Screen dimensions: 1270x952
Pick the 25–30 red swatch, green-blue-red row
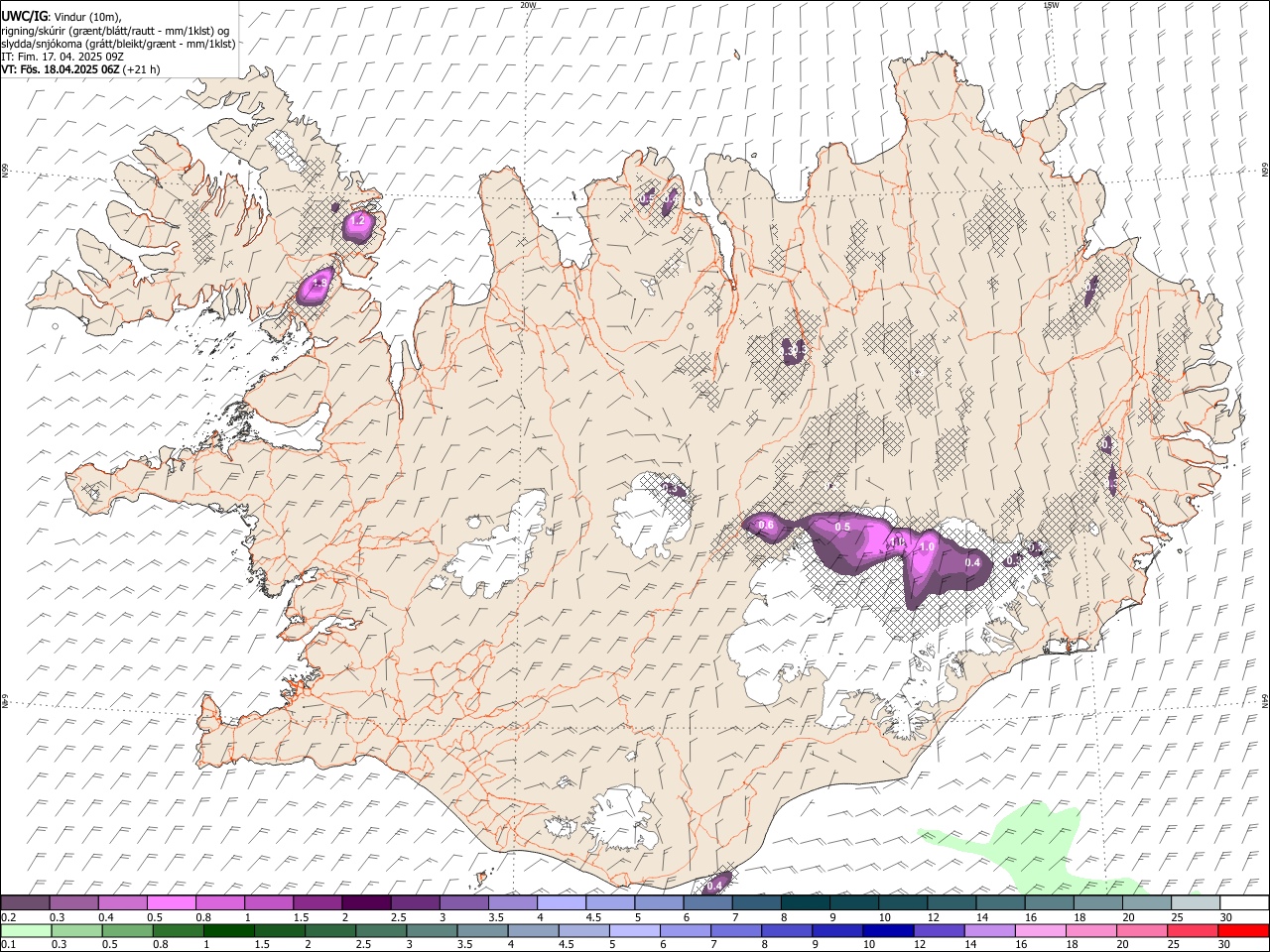1193,931
